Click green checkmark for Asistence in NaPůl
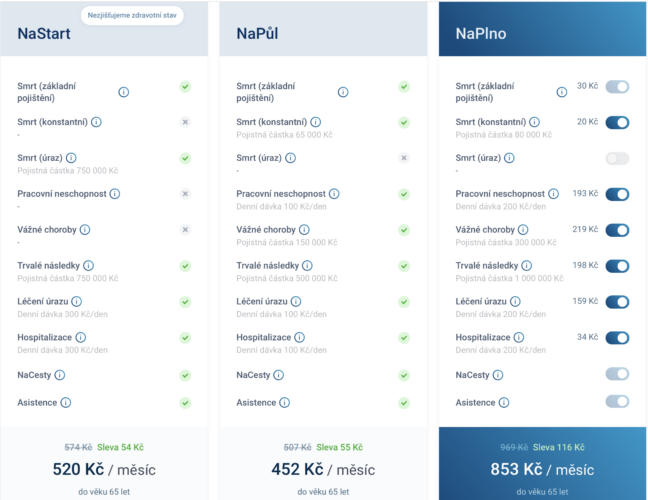The image size is (648, 500). coord(404,403)
